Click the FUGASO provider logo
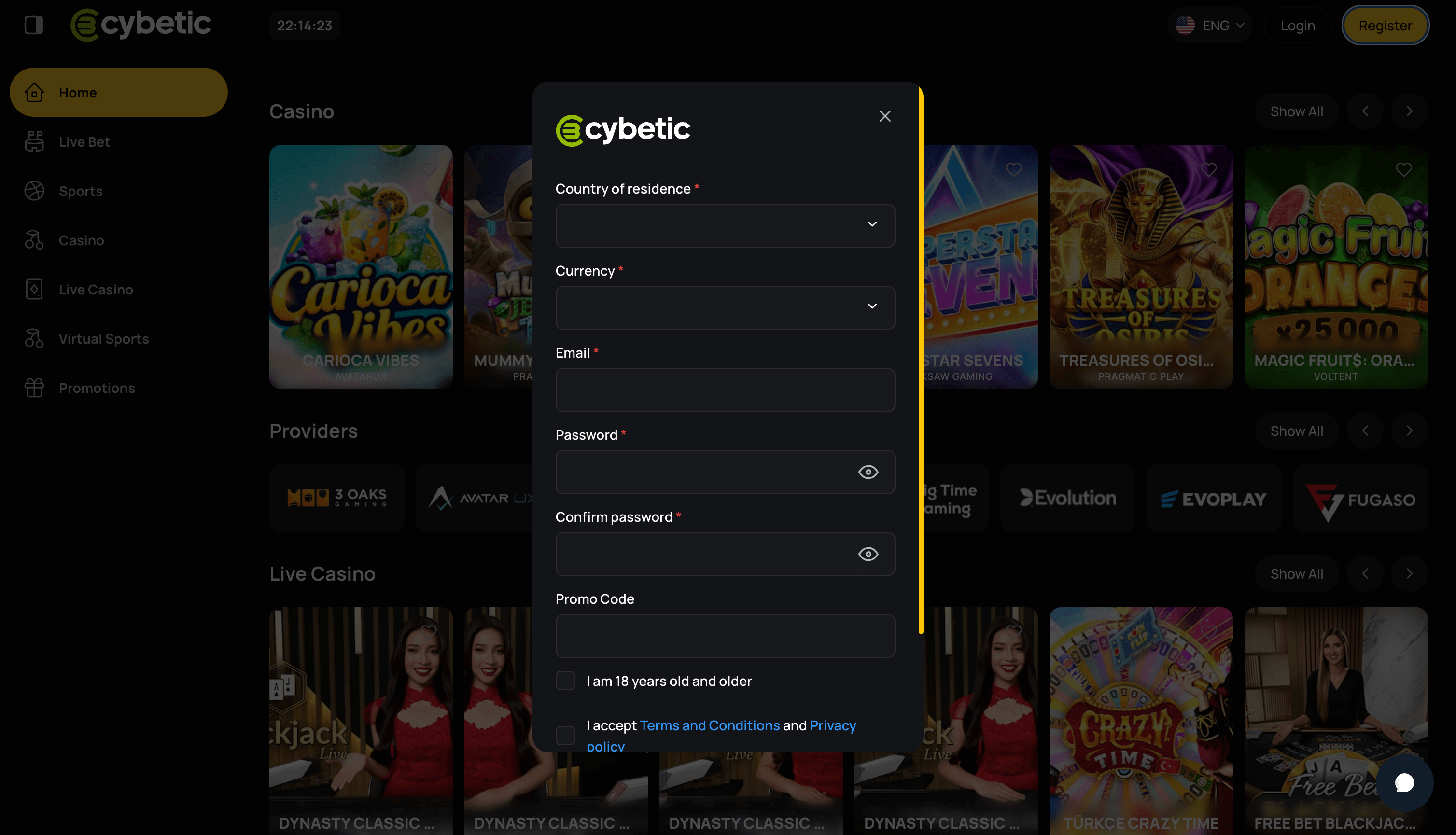The height and width of the screenshot is (835, 1456). (1360, 498)
